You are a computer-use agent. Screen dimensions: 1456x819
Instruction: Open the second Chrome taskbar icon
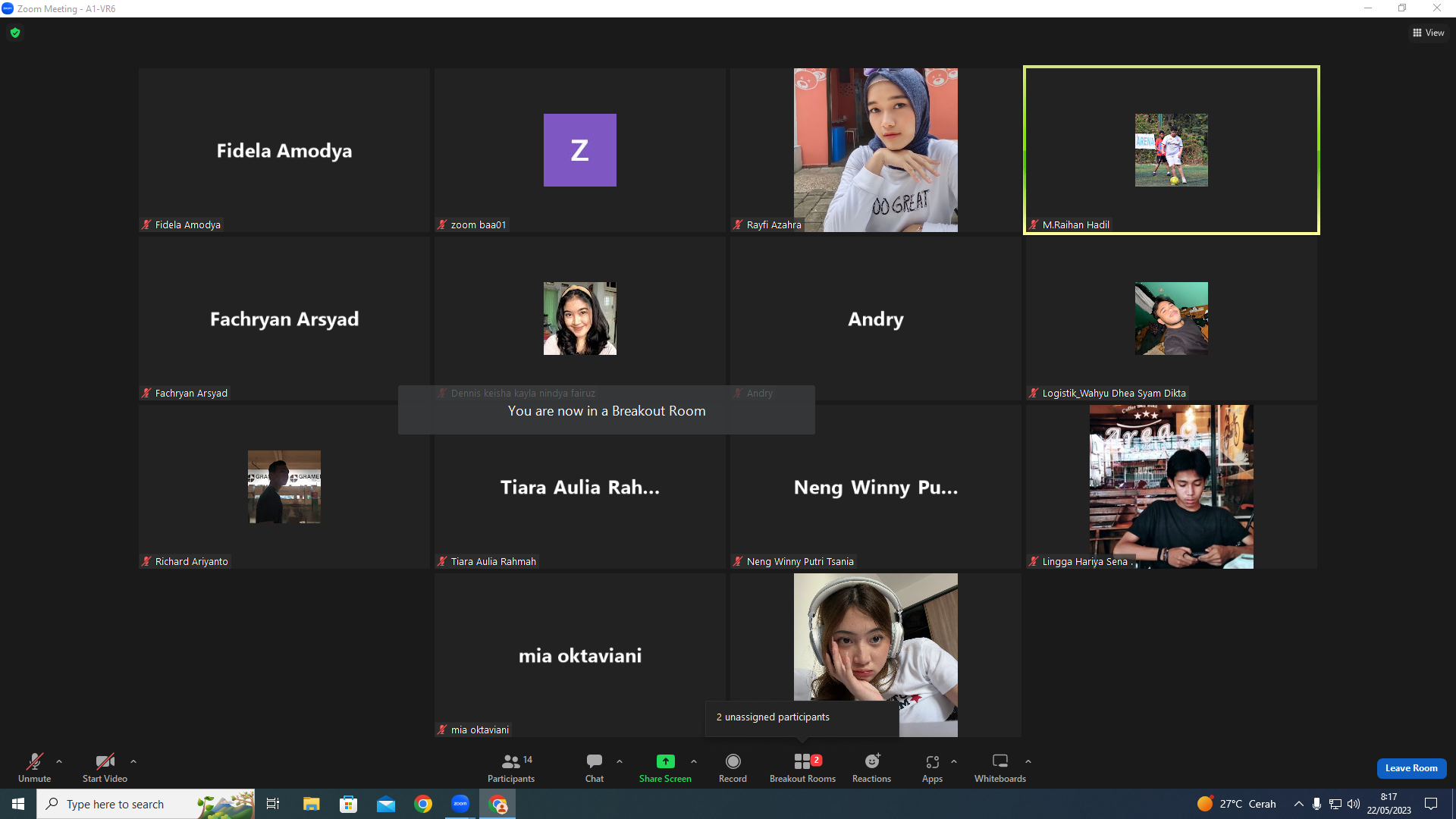(497, 804)
